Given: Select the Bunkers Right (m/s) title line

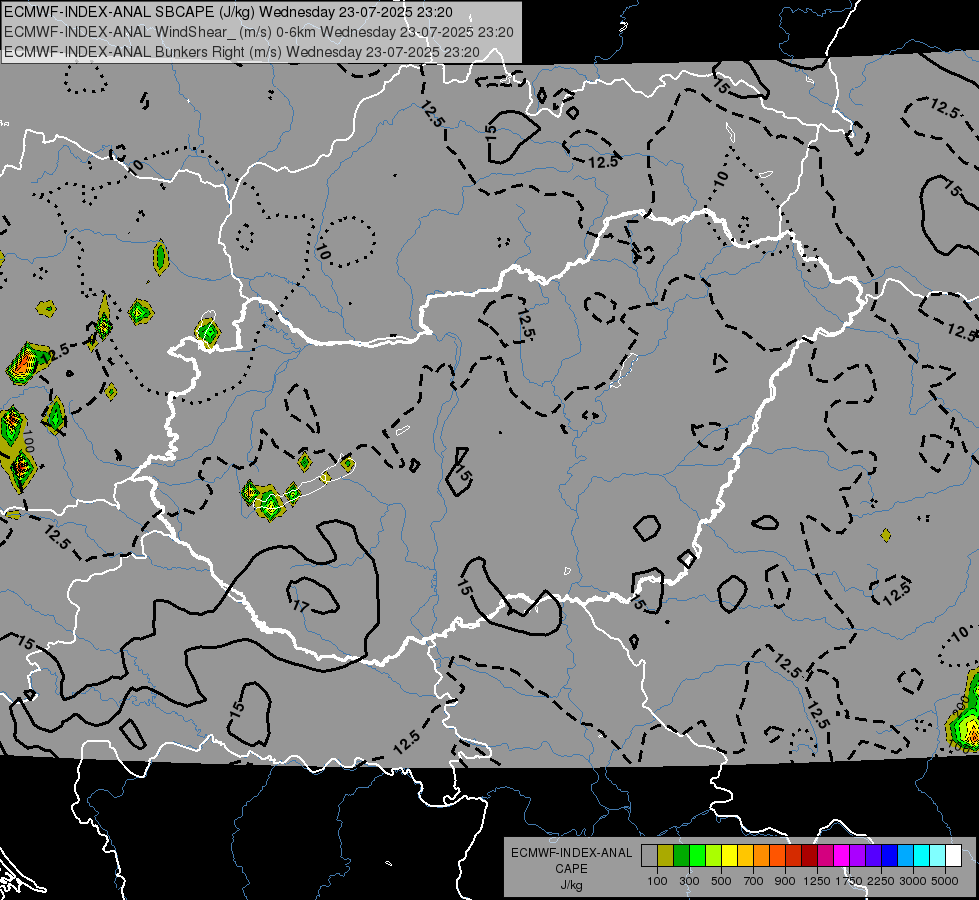Looking at the screenshot, I should pyautogui.click(x=242, y=52).
